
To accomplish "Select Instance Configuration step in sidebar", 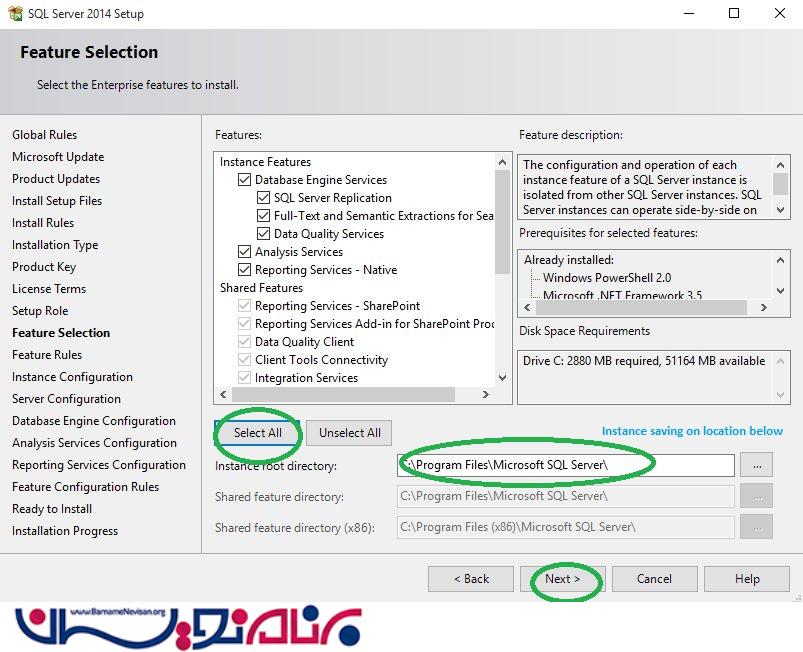I will click(72, 377).
